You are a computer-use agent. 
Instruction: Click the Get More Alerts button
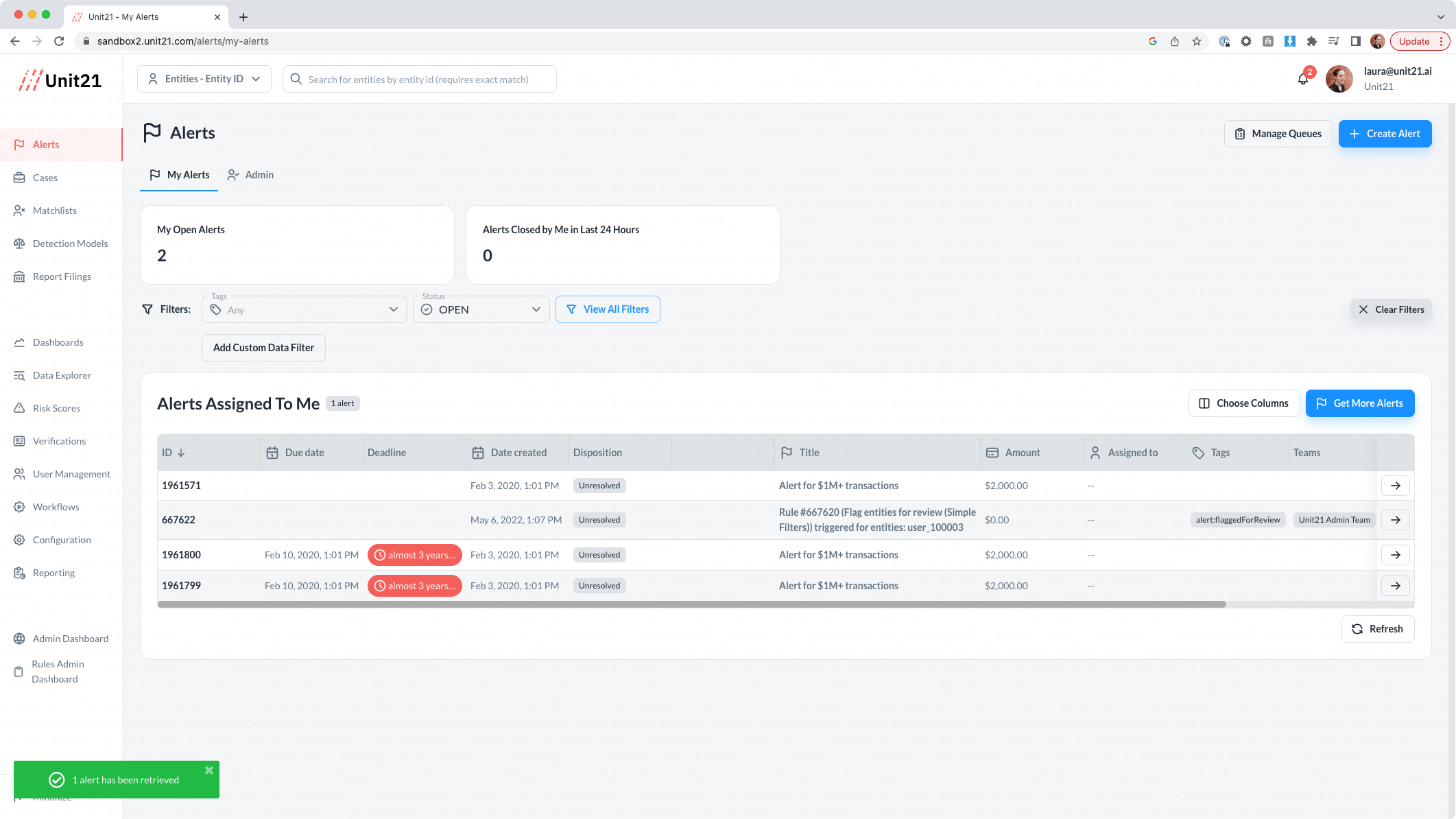[x=1359, y=403]
